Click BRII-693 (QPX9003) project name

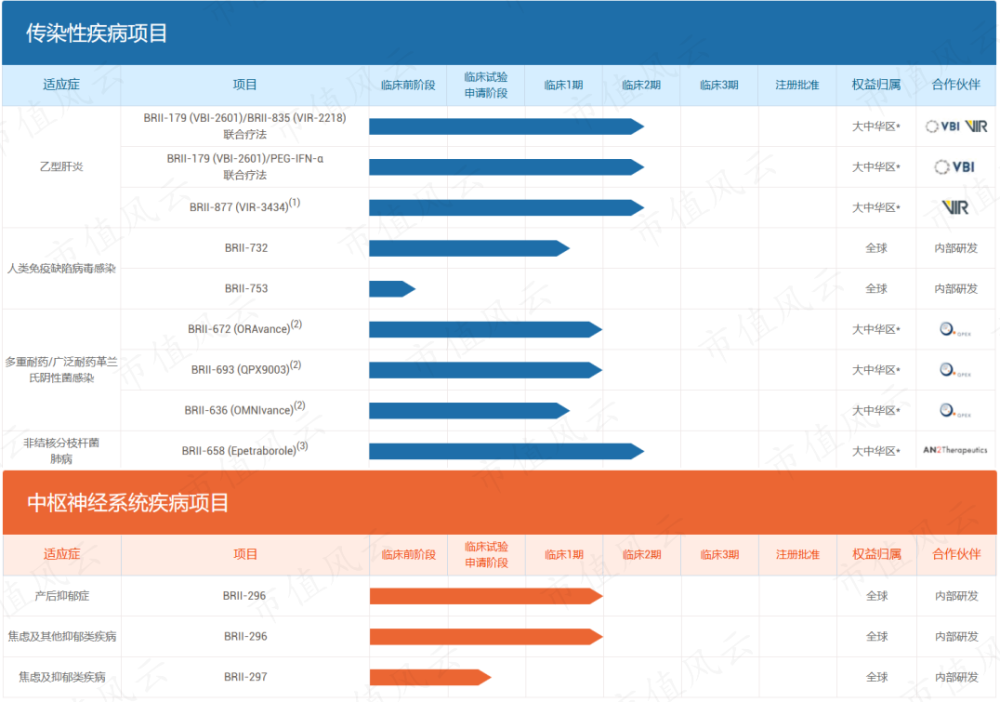[246, 369]
